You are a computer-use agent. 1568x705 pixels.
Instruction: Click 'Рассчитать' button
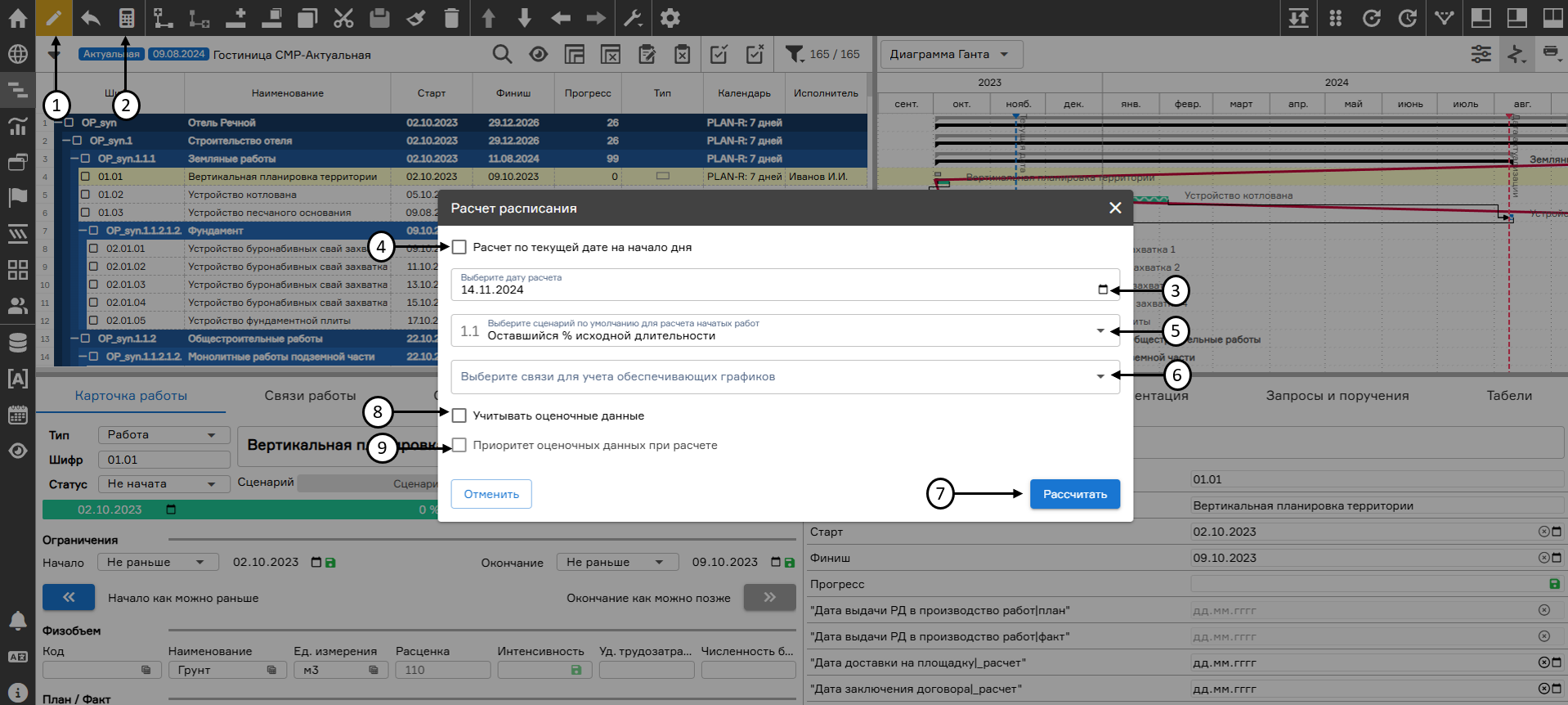1075,494
